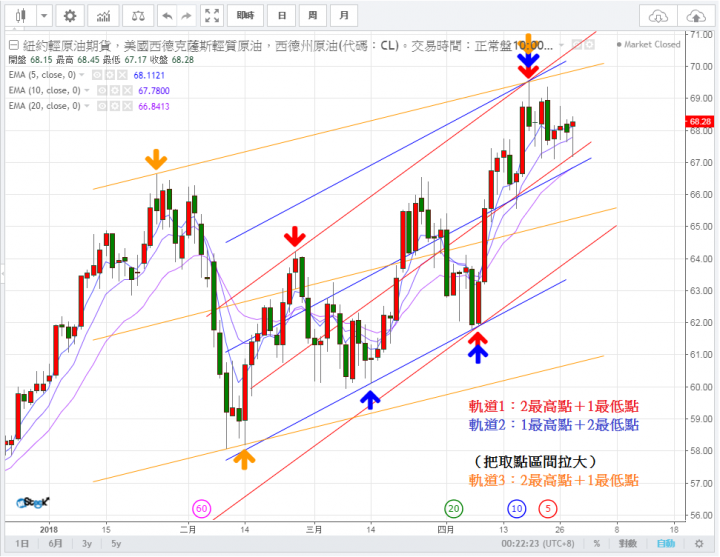Viewport: 720px width, 557px height.
Task: Switch to the 日 timeframe tab
Action: point(282,16)
